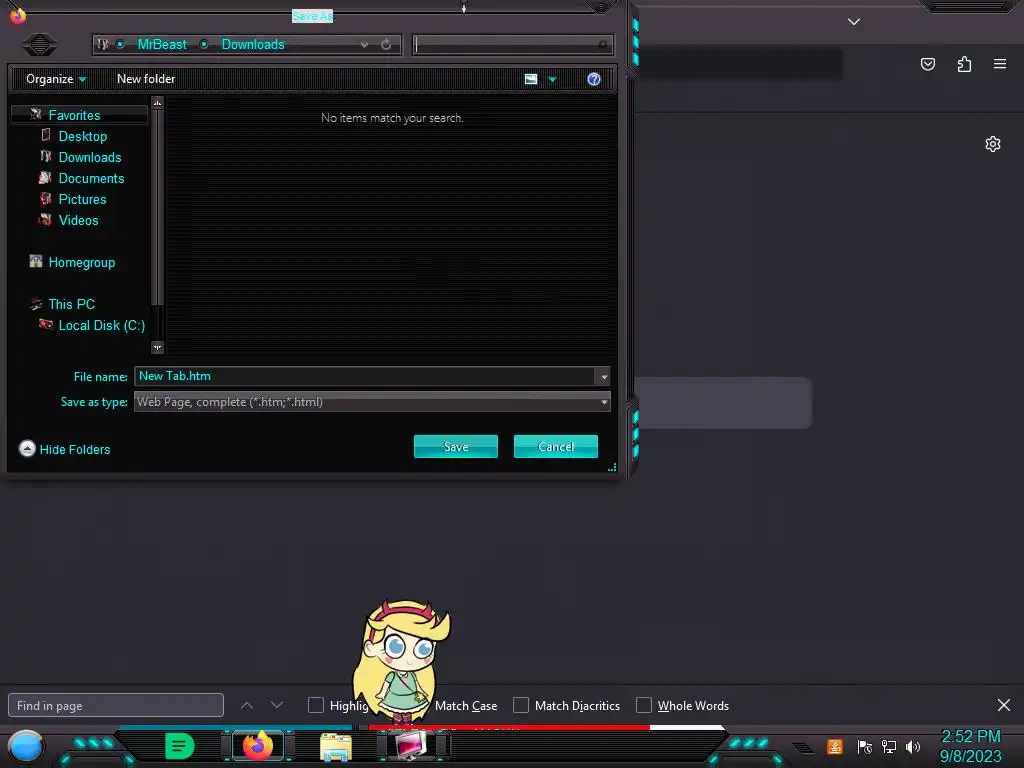Click the Local Disk drive icon
Image resolution: width=1024 pixels, height=768 pixels.
click(46, 324)
